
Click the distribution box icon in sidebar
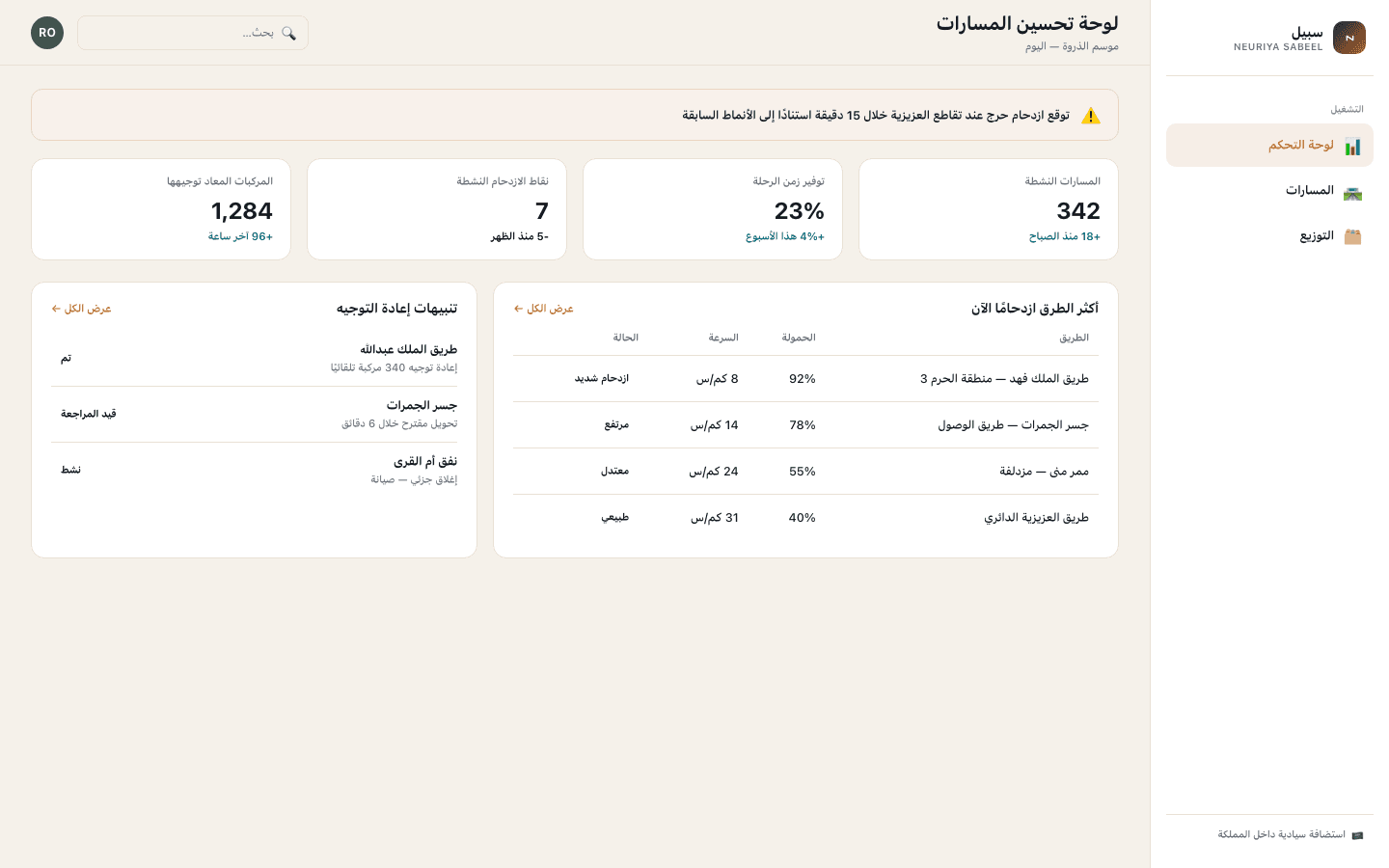point(1352,236)
